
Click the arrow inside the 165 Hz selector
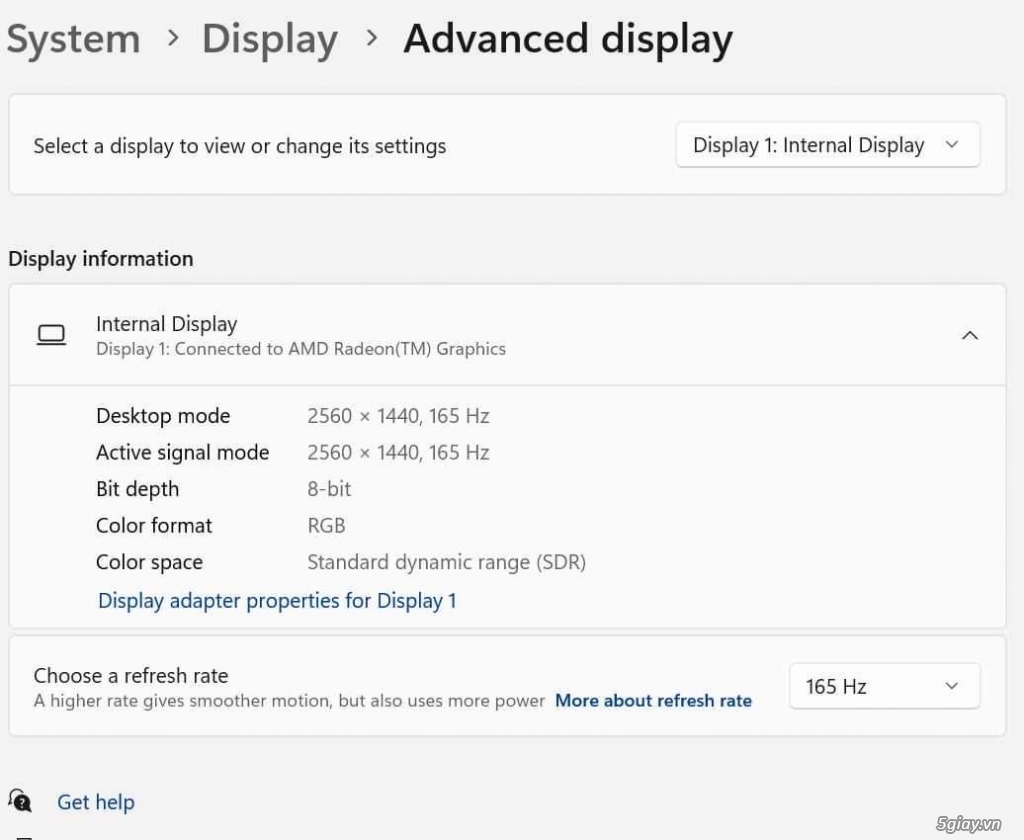point(951,686)
